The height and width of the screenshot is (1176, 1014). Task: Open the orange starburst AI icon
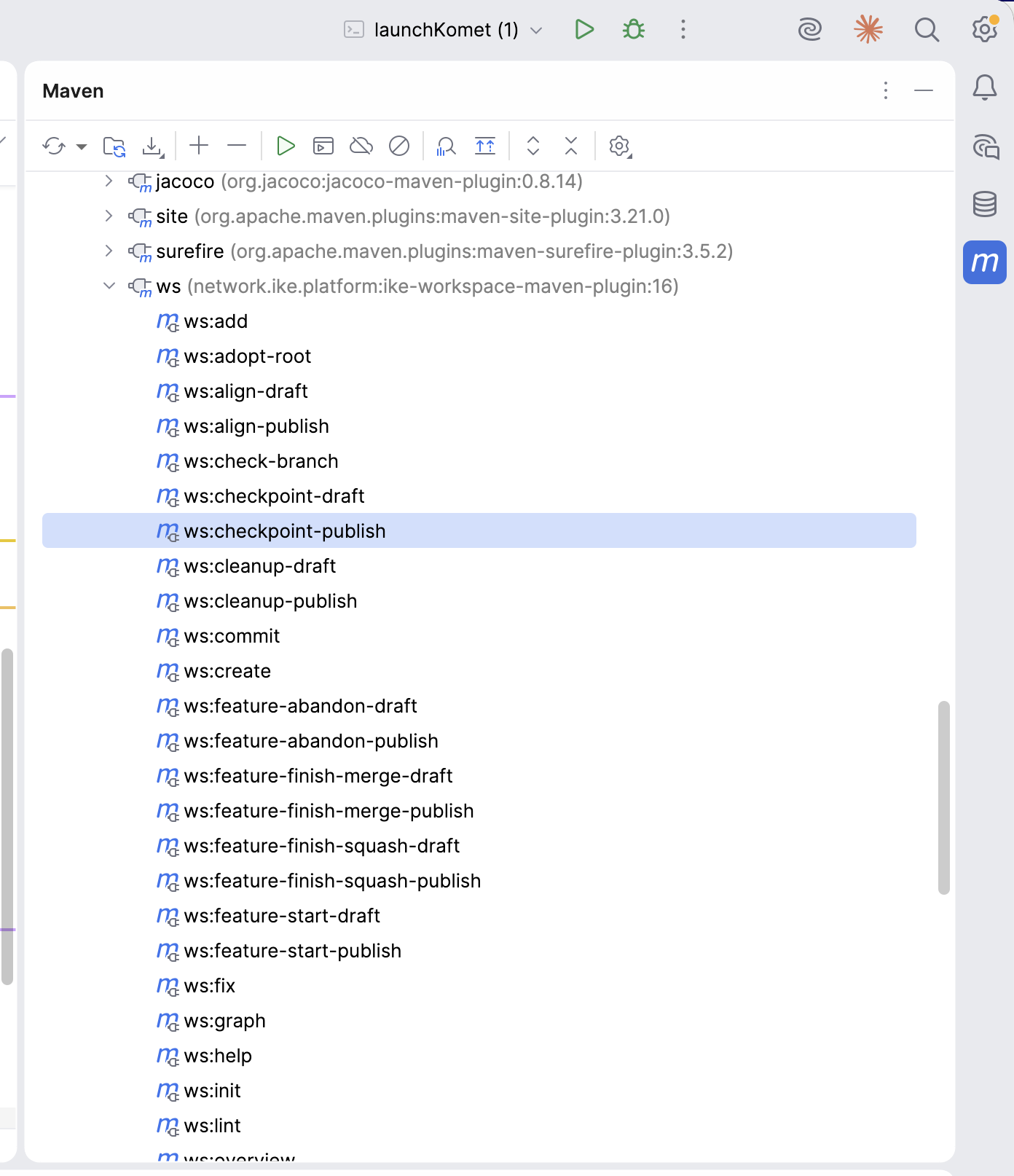[x=868, y=30]
